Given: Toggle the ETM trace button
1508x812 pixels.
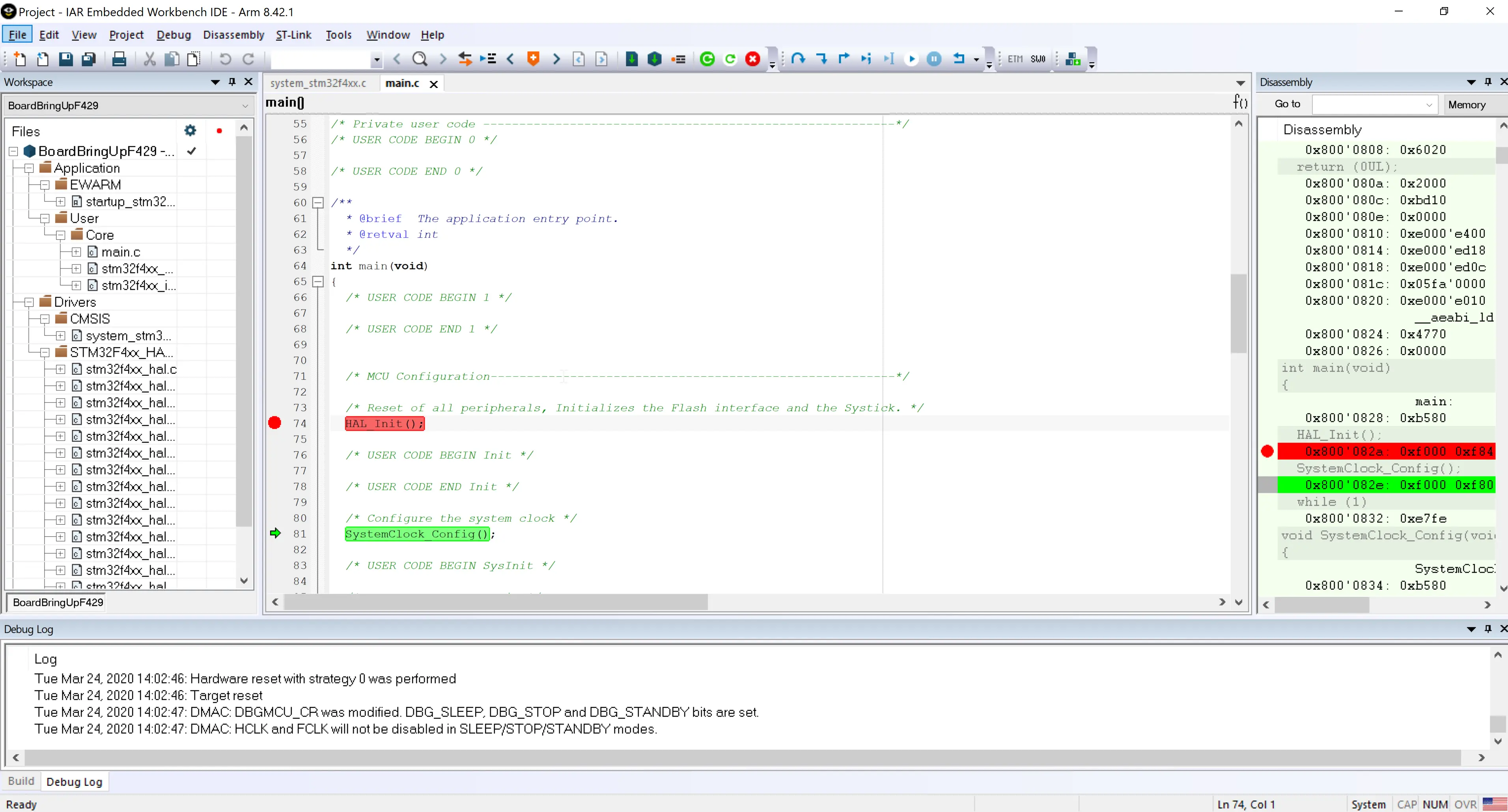Looking at the screenshot, I should pyautogui.click(x=1015, y=58).
